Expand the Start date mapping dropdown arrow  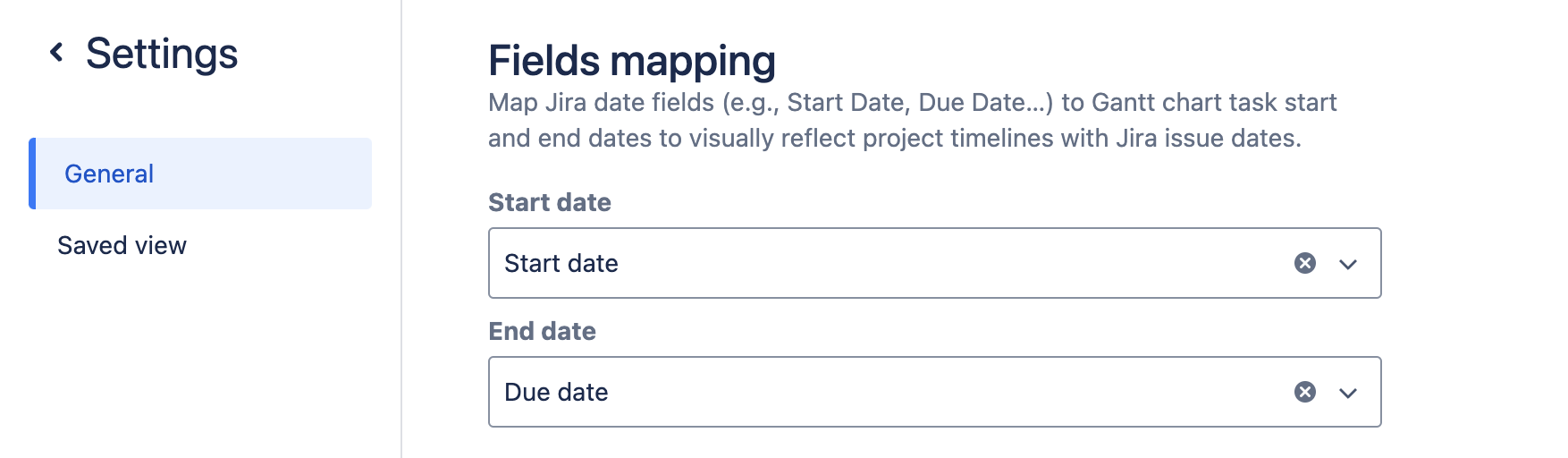1348,264
